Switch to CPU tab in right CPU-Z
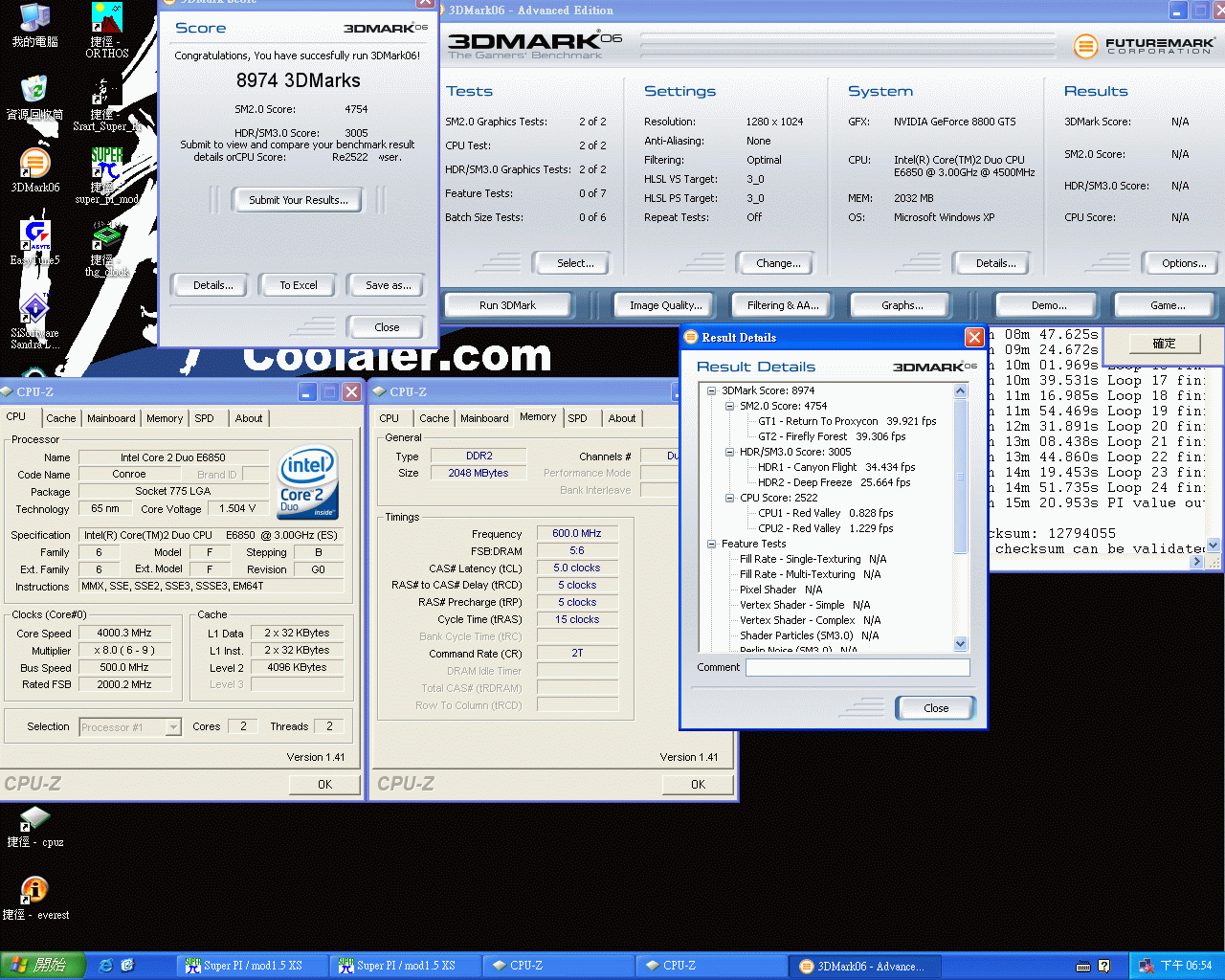Image resolution: width=1225 pixels, height=980 pixels. (390, 418)
